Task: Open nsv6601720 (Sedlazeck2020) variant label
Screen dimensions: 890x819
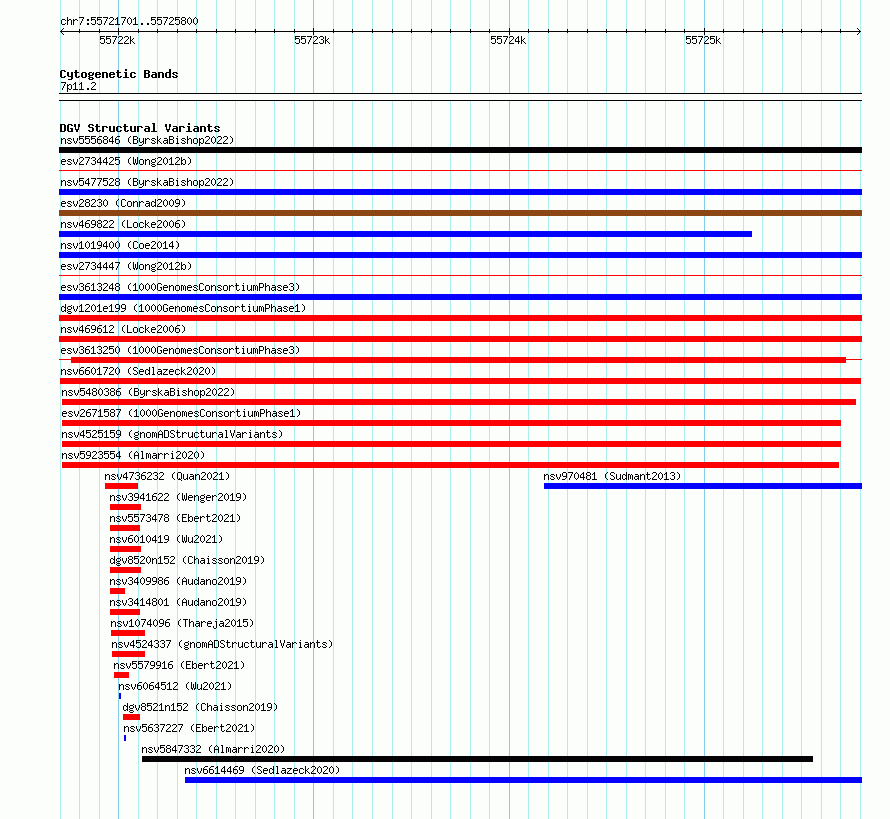Action: (x=138, y=371)
